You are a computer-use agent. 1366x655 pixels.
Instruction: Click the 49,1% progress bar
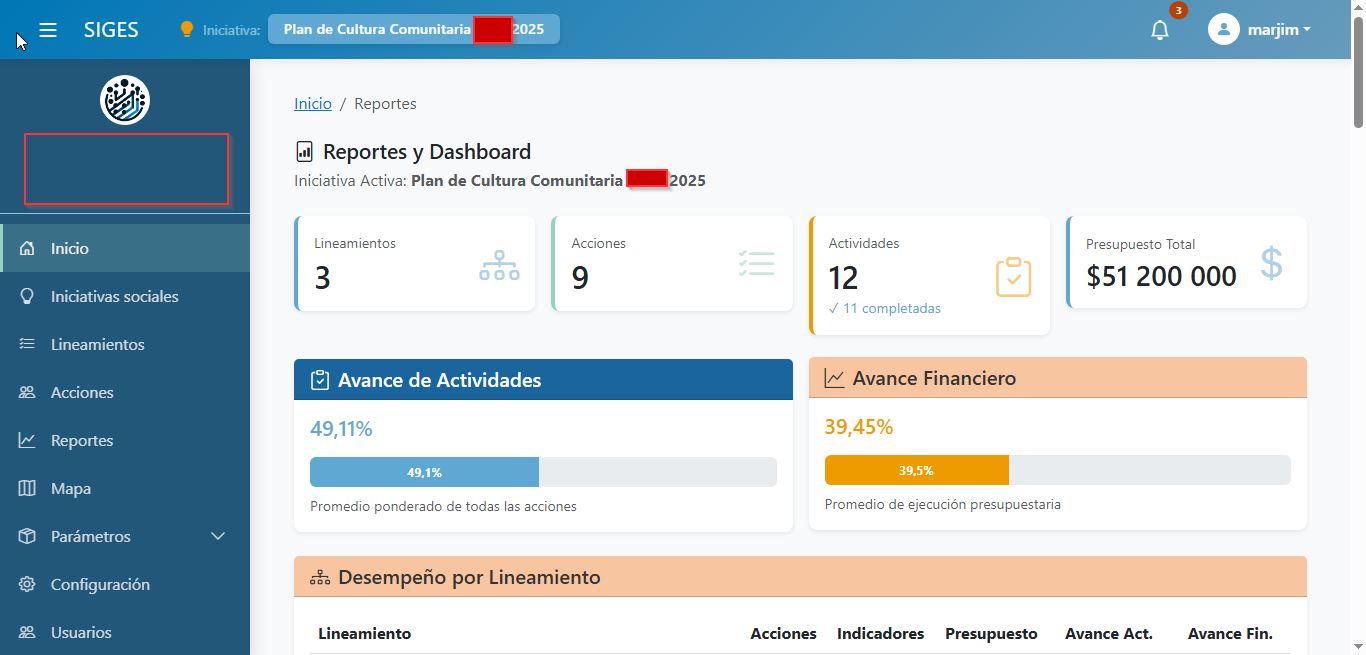point(424,471)
